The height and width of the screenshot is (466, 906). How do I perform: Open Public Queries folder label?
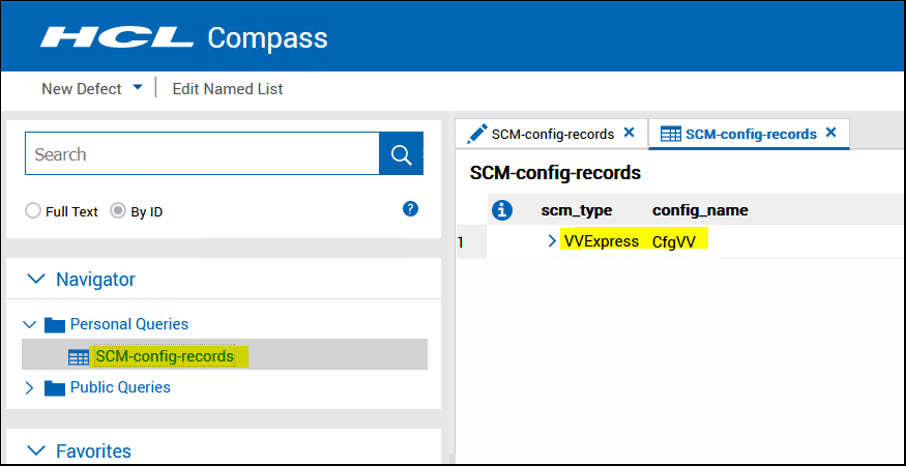[120, 387]
